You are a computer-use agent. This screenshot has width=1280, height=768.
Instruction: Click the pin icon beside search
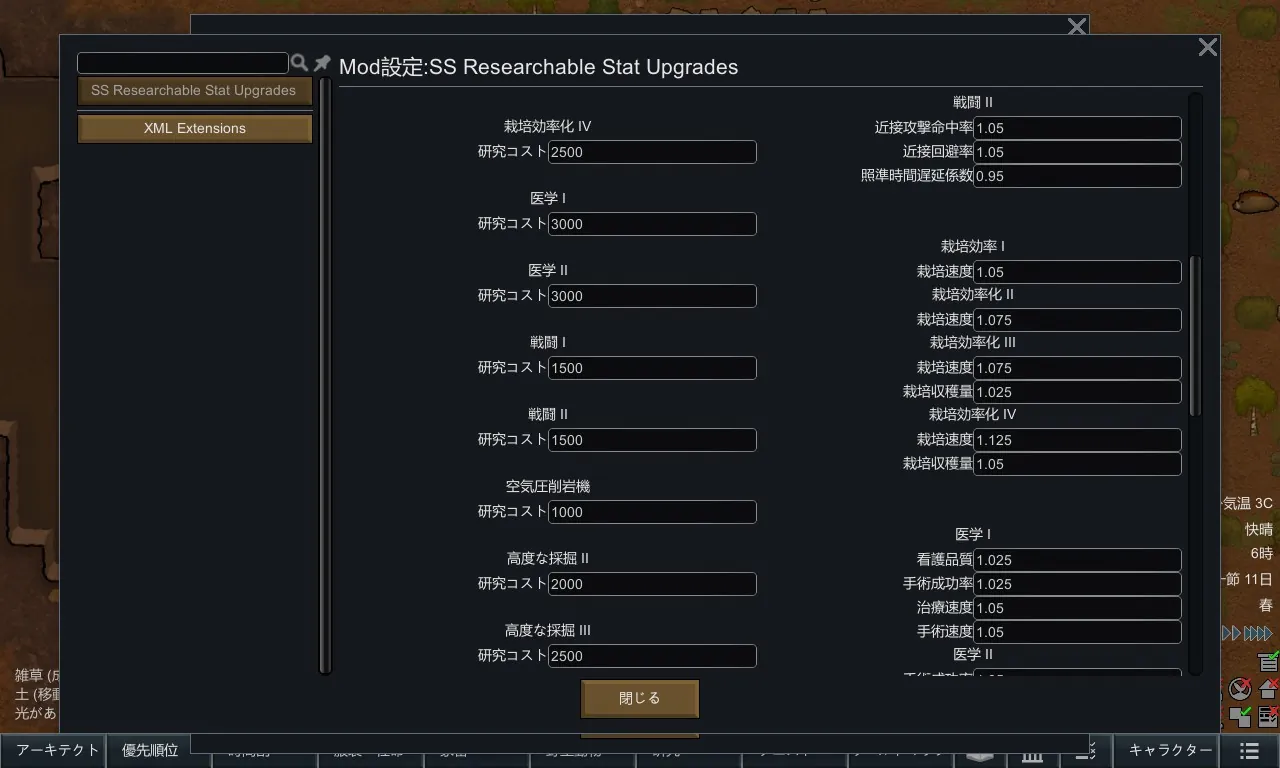[x=322, y=63]
